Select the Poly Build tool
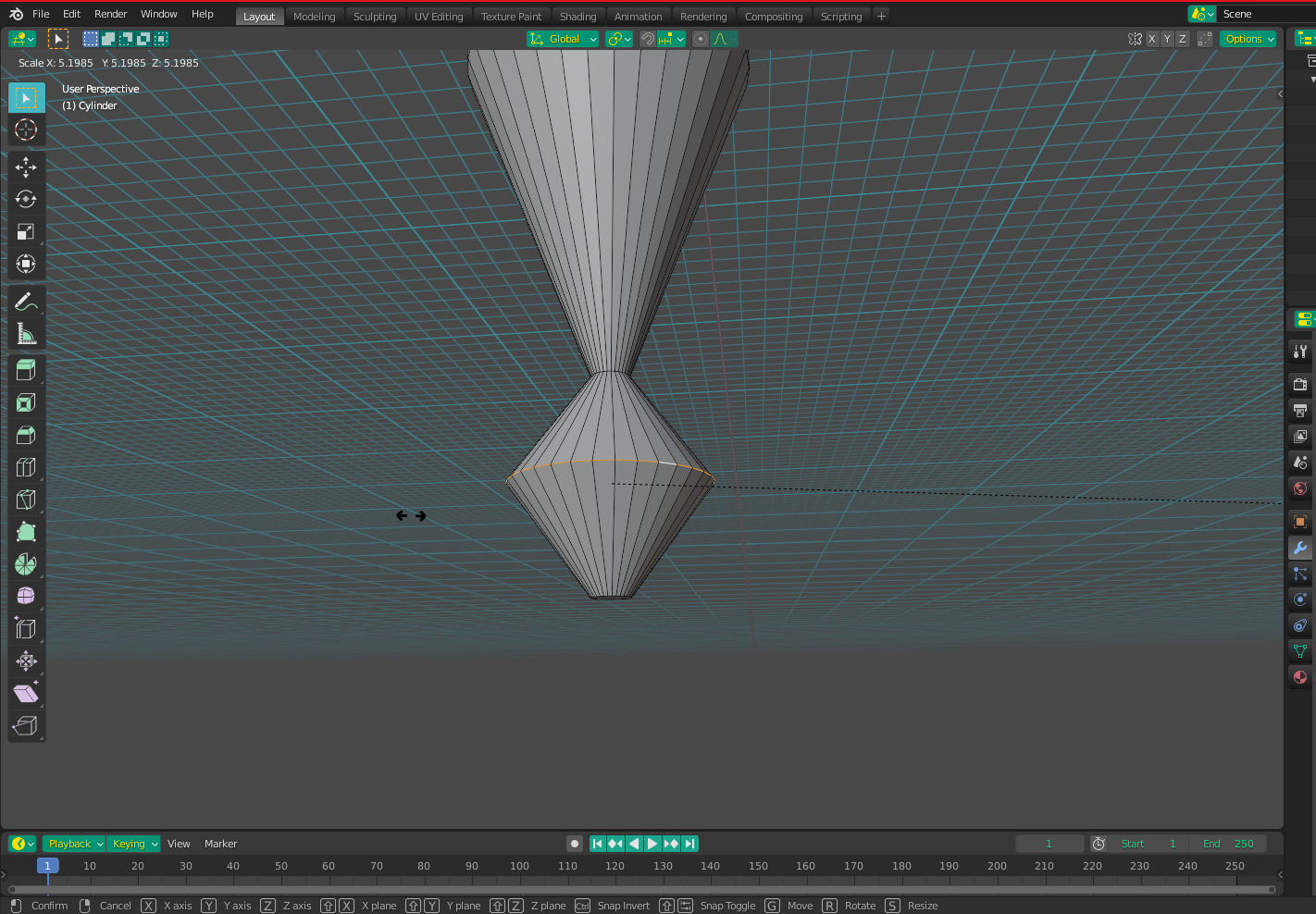This screenshot has width=1316, height=914. pos(26,532)
